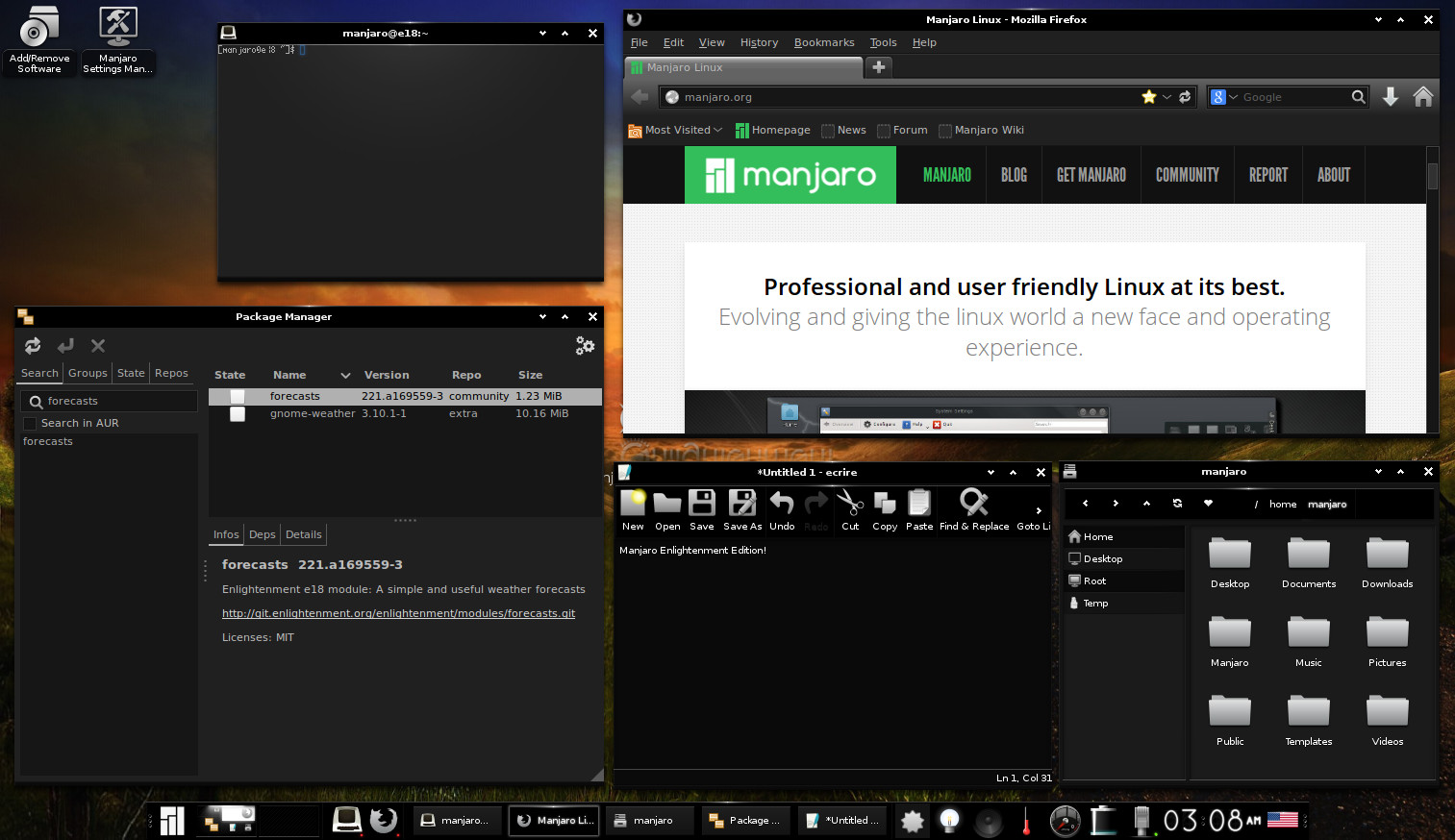Go forward in the file manager
Screen dimensions: 1455x840
point(1116,504)
